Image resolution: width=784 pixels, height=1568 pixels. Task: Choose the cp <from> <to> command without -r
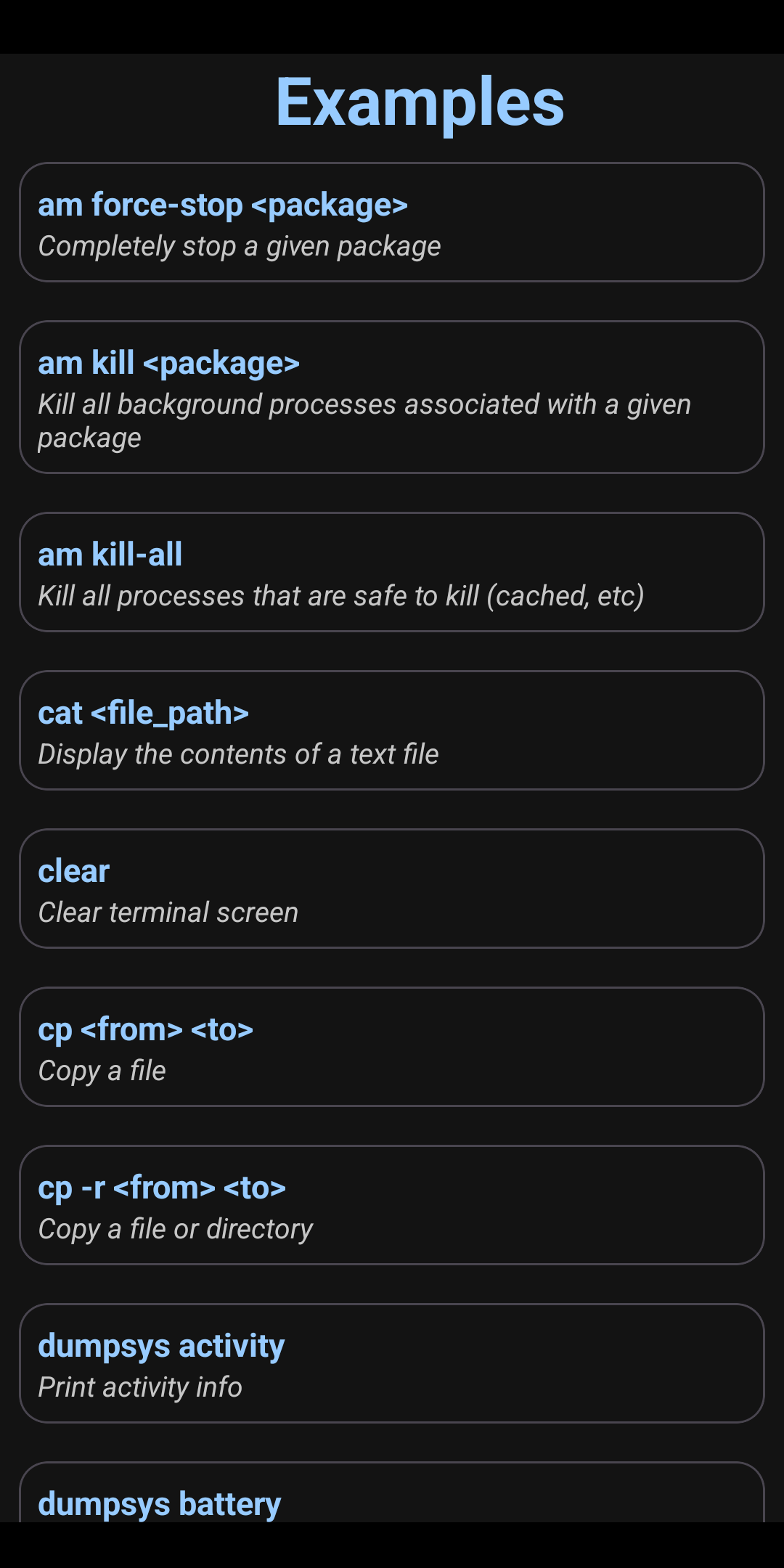coord(145,1030)
